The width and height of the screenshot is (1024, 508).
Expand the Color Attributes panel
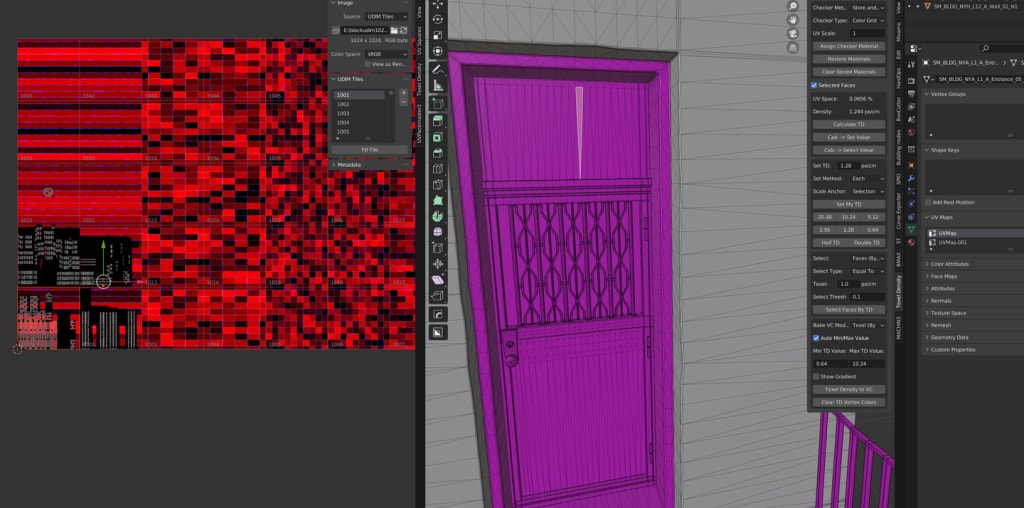click(x=950, y=264)
